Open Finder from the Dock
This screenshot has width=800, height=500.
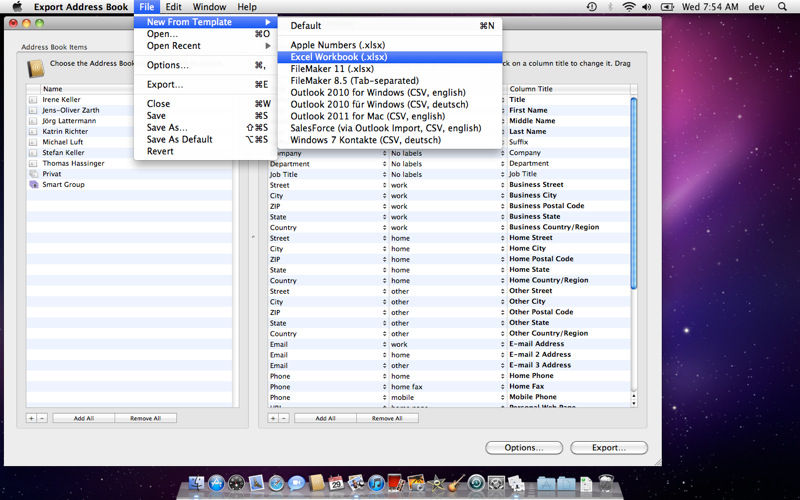tap(196, 483)
